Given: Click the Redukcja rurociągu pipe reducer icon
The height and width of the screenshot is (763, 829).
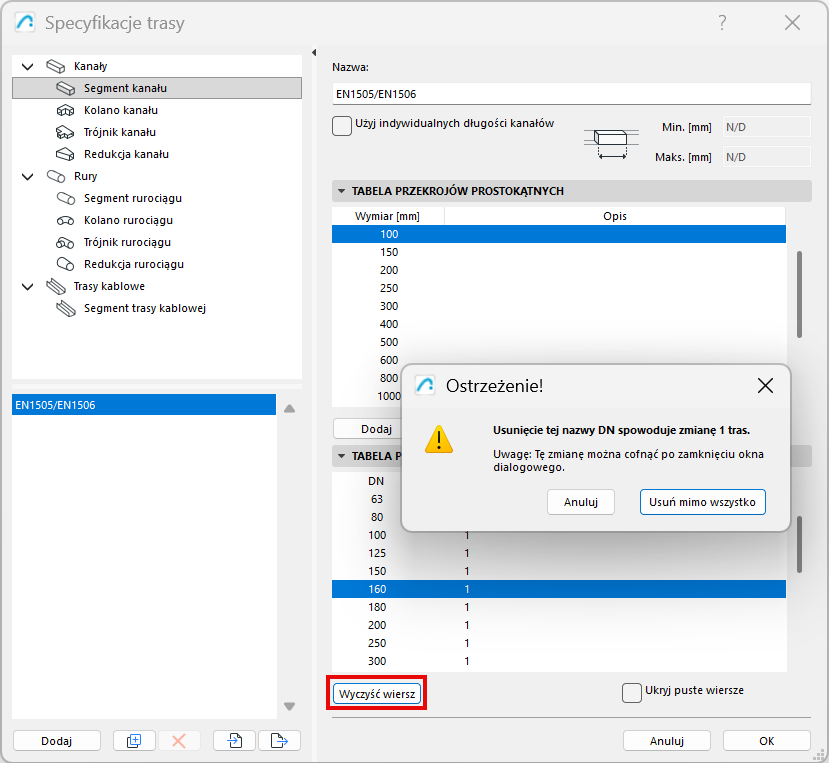Looking at the screenshot, I should click(66, 264).
